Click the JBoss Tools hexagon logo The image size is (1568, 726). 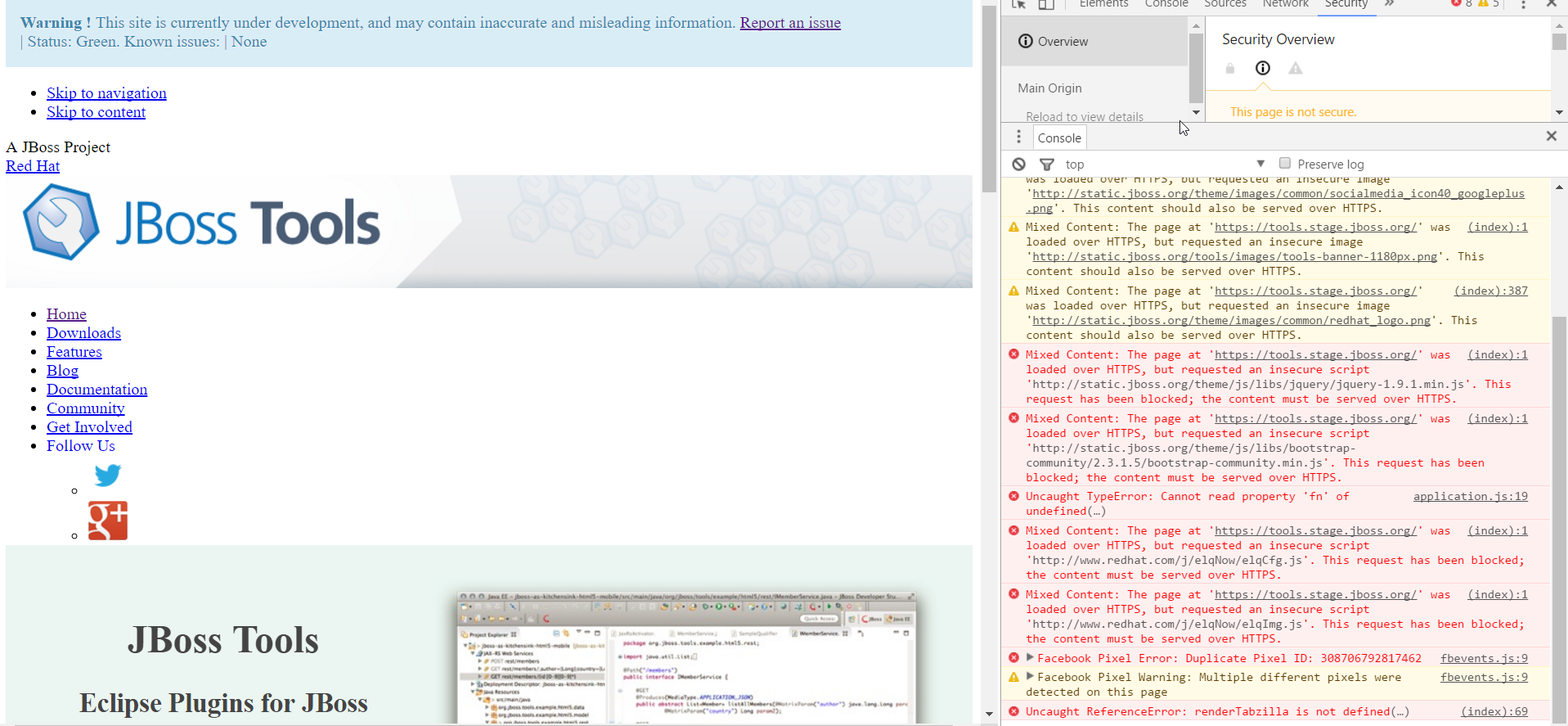coord(61,223)
